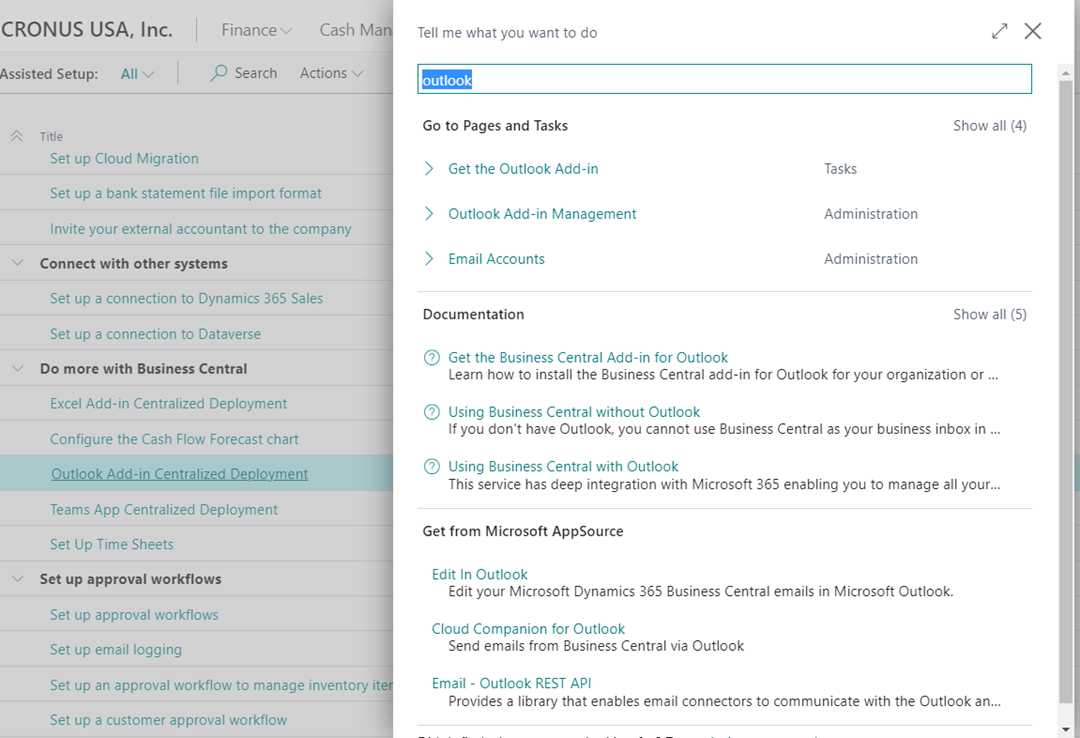The image size is (1080, 738).
Task: Open Invite your external accountant to the company
Action: click(x=200, y=229)
